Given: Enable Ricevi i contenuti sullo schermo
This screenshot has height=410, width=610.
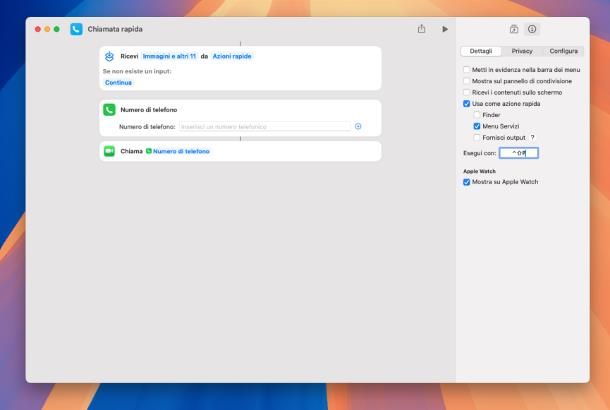Looking at the screenshot, I should (466, 92).
